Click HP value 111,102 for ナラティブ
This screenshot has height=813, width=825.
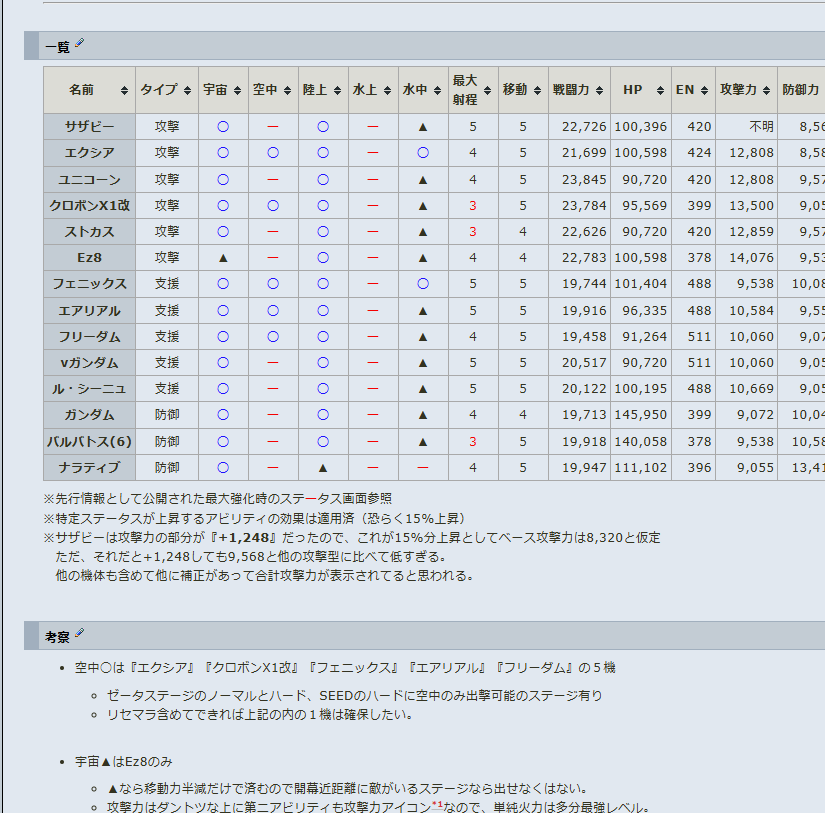pyautogui.click(x=641, y=467)
